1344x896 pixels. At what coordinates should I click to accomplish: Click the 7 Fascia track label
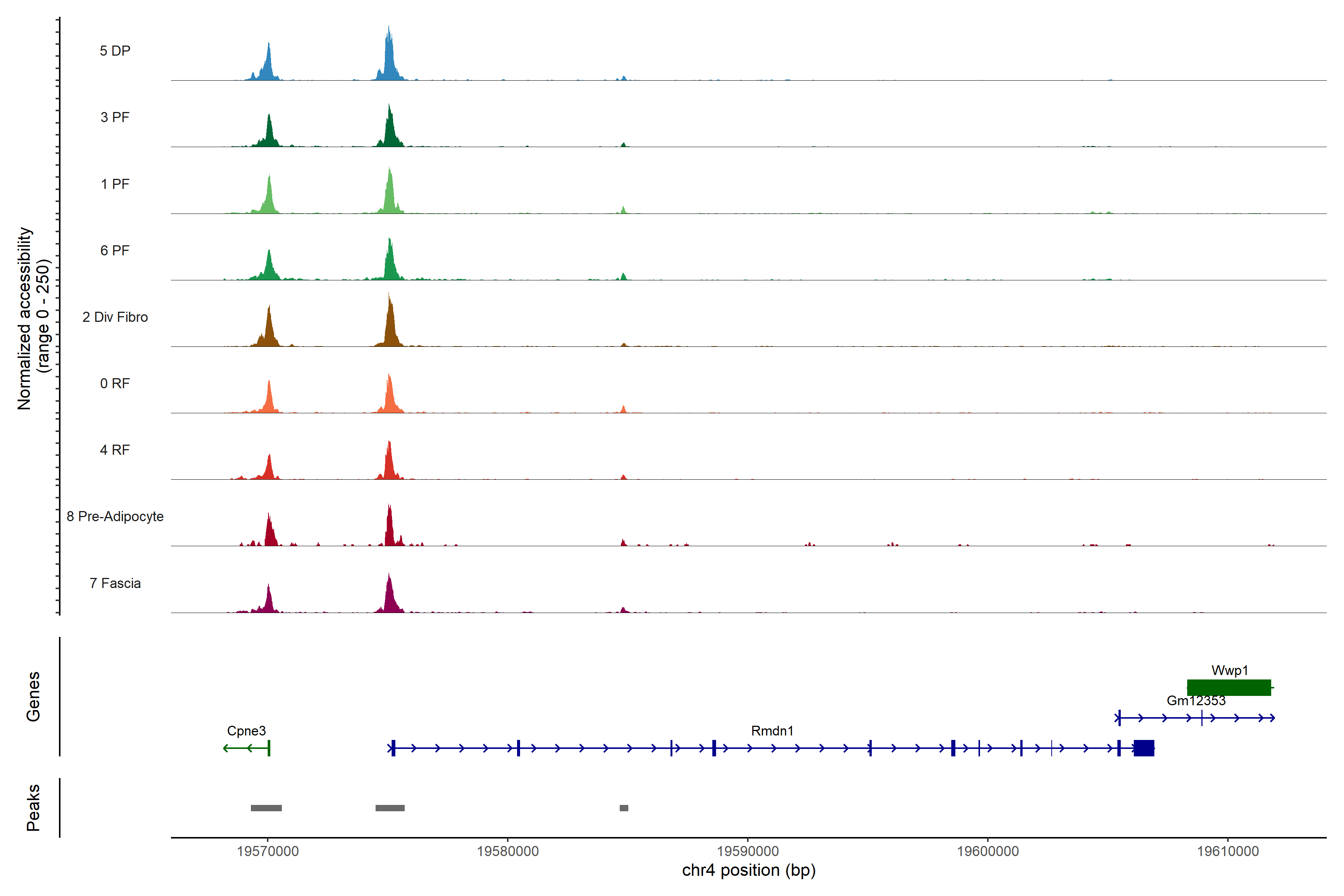click(115, 584)
